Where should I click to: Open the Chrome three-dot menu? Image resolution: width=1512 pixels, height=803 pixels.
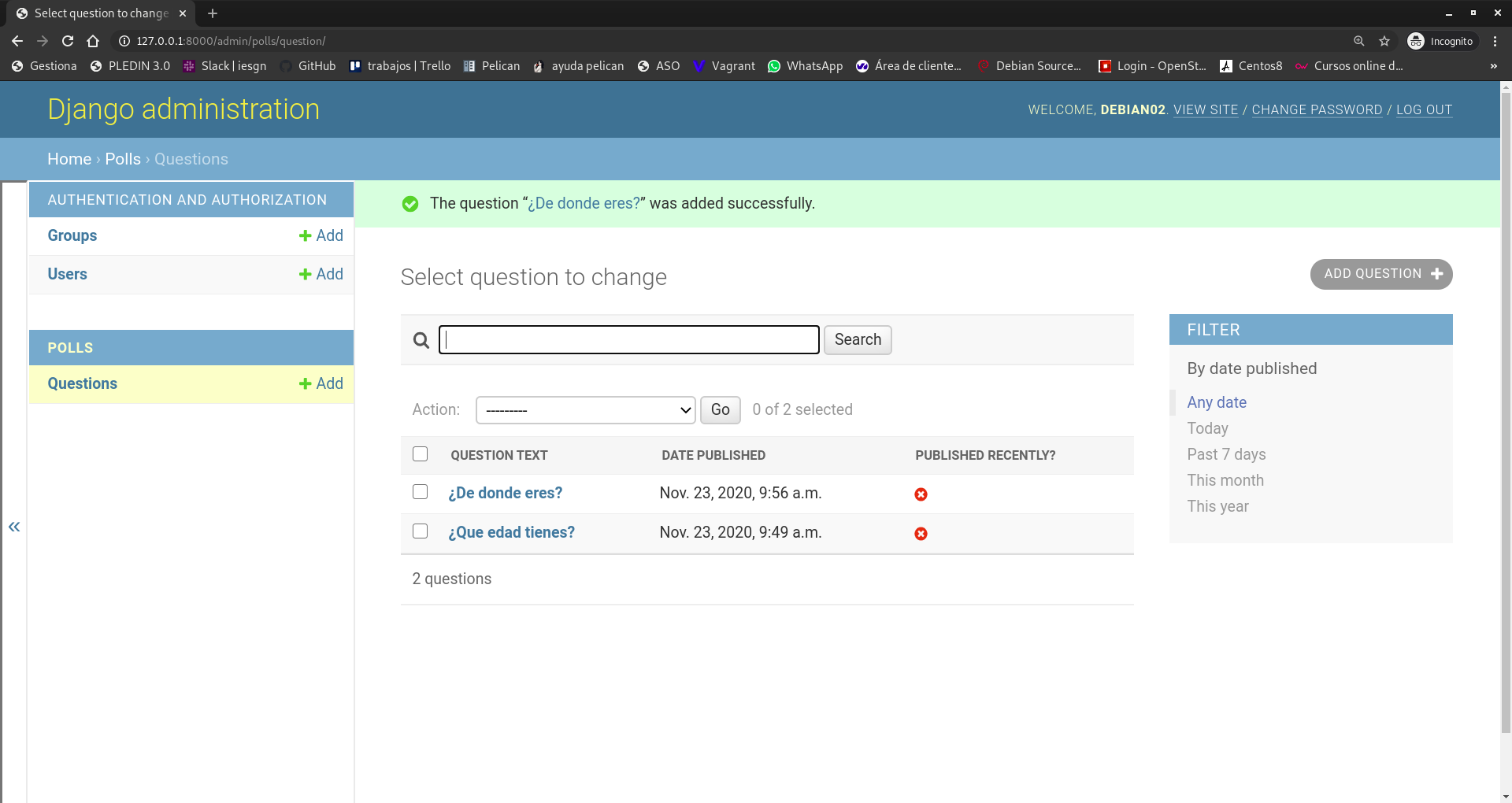tap(1495, 41)
